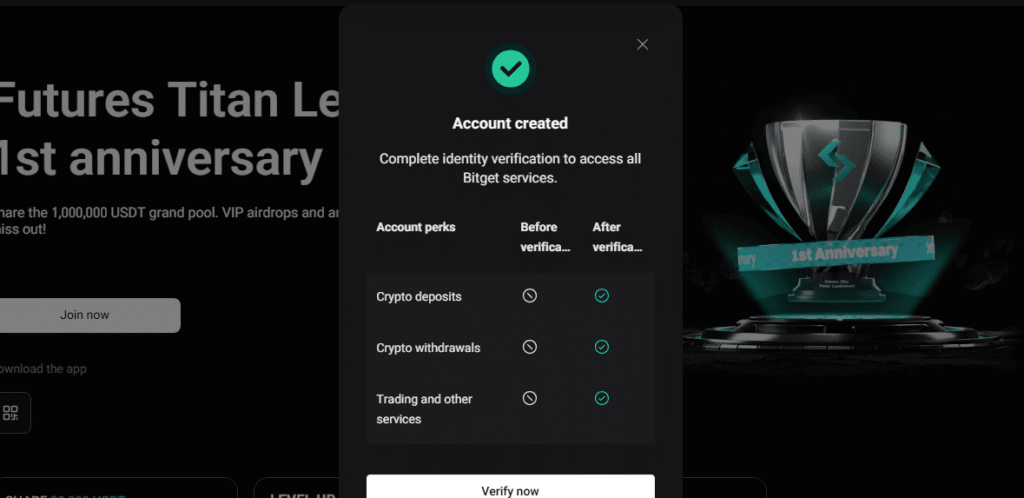Click Trading services before-verification blocked icon
This screenshot has width=1024, height=498.
[530, 398]
